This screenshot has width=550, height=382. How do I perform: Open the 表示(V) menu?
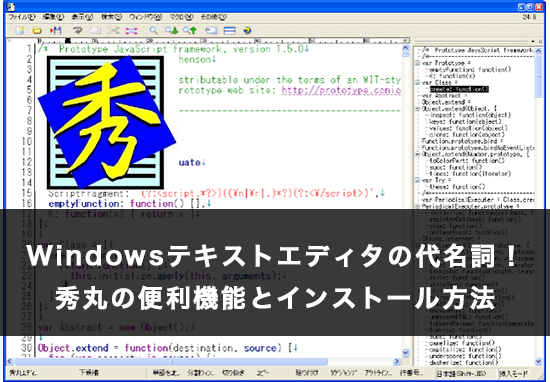click(x=82, y=17)
